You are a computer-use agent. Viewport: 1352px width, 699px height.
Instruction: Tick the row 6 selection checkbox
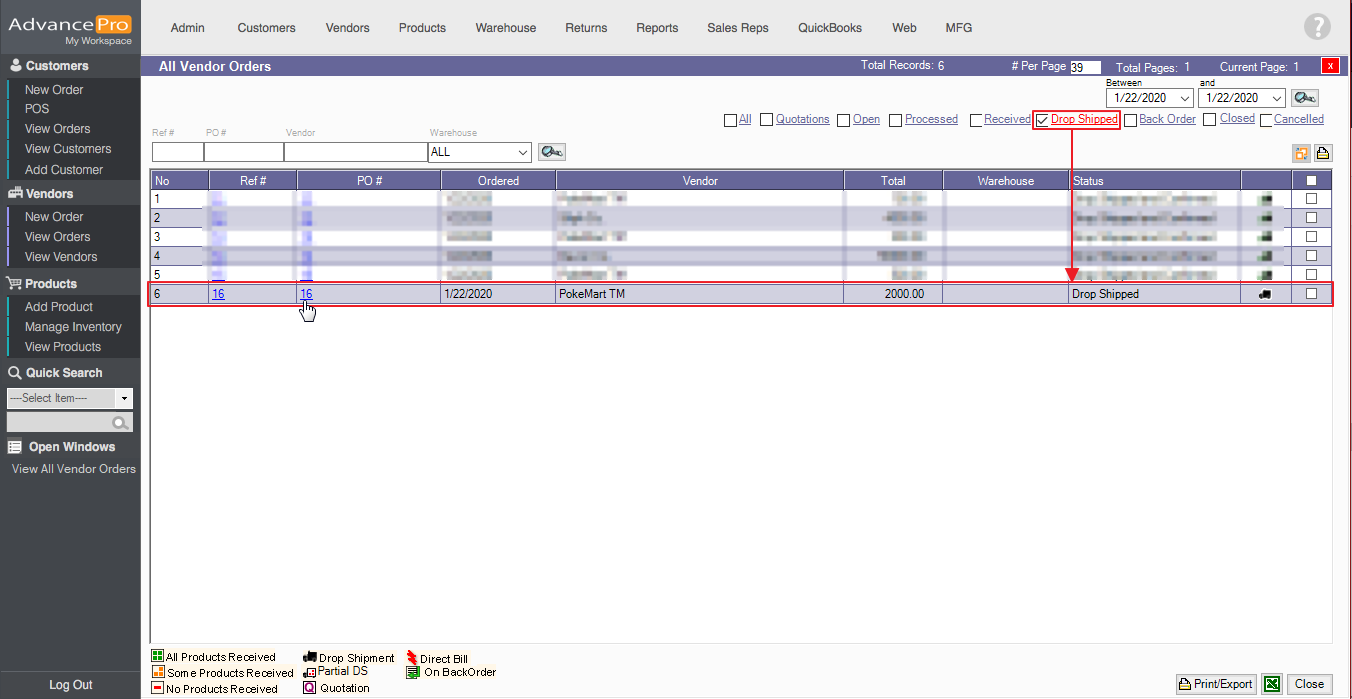tap(1311, 294)
